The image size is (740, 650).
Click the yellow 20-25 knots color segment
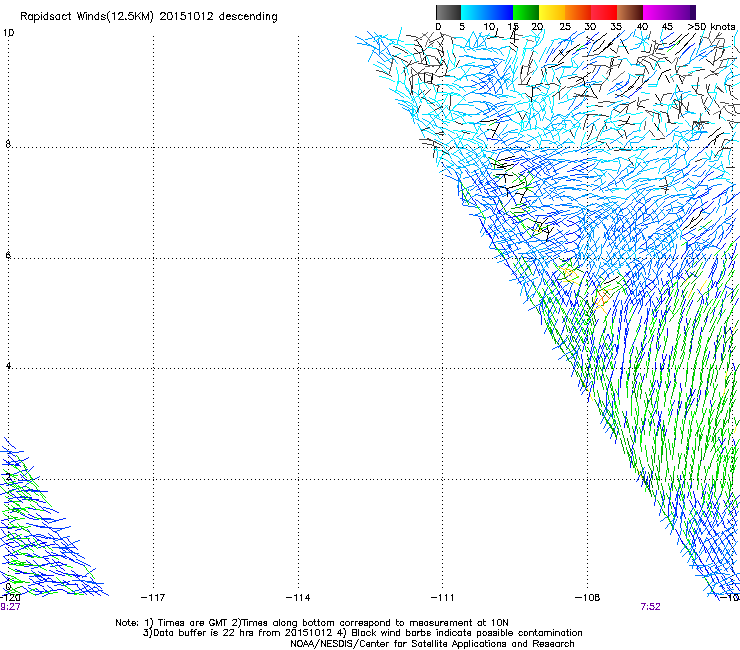coord(552,12)
